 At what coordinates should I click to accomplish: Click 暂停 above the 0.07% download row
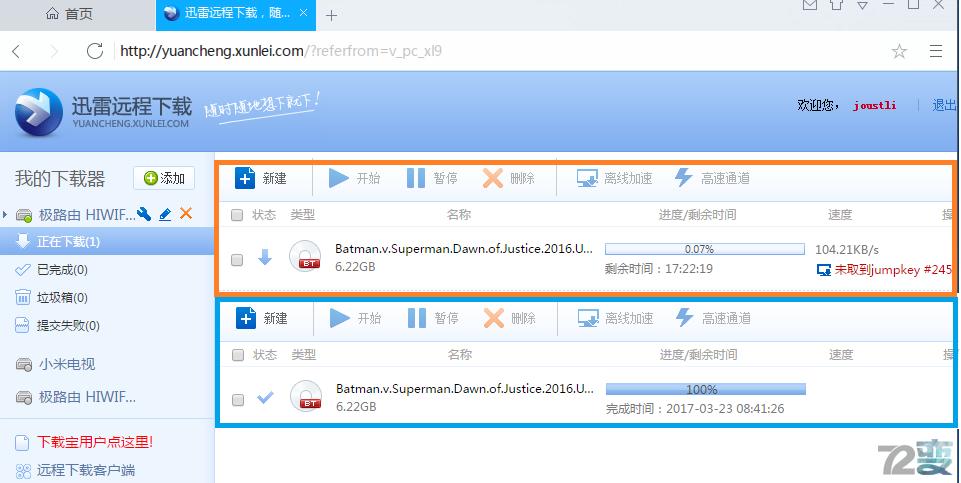tap(432, 178)
